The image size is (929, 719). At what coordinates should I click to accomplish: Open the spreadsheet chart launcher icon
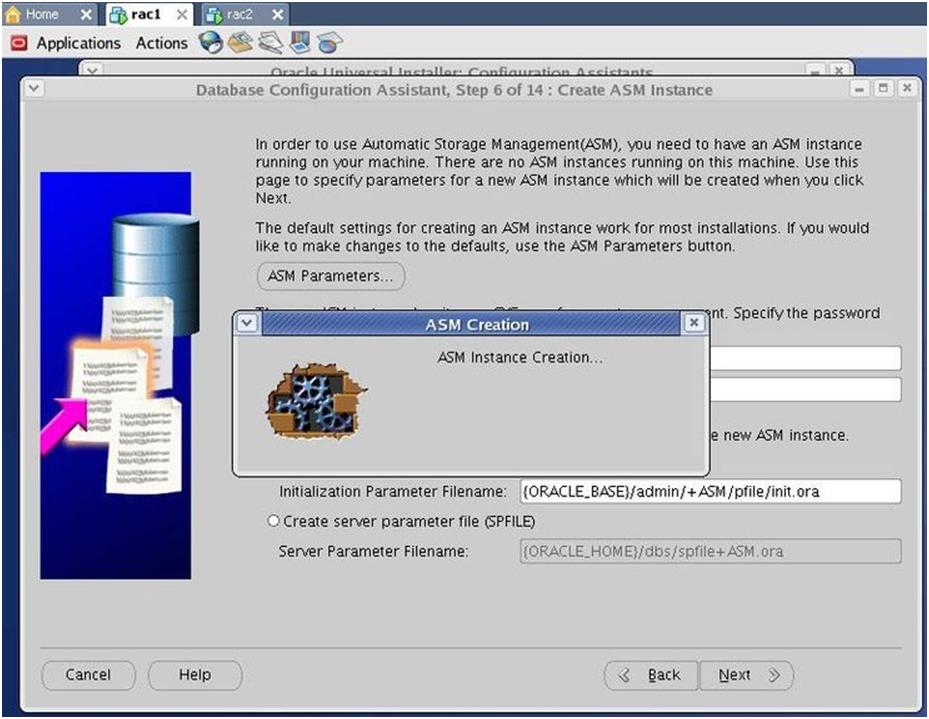pos(329,43)
